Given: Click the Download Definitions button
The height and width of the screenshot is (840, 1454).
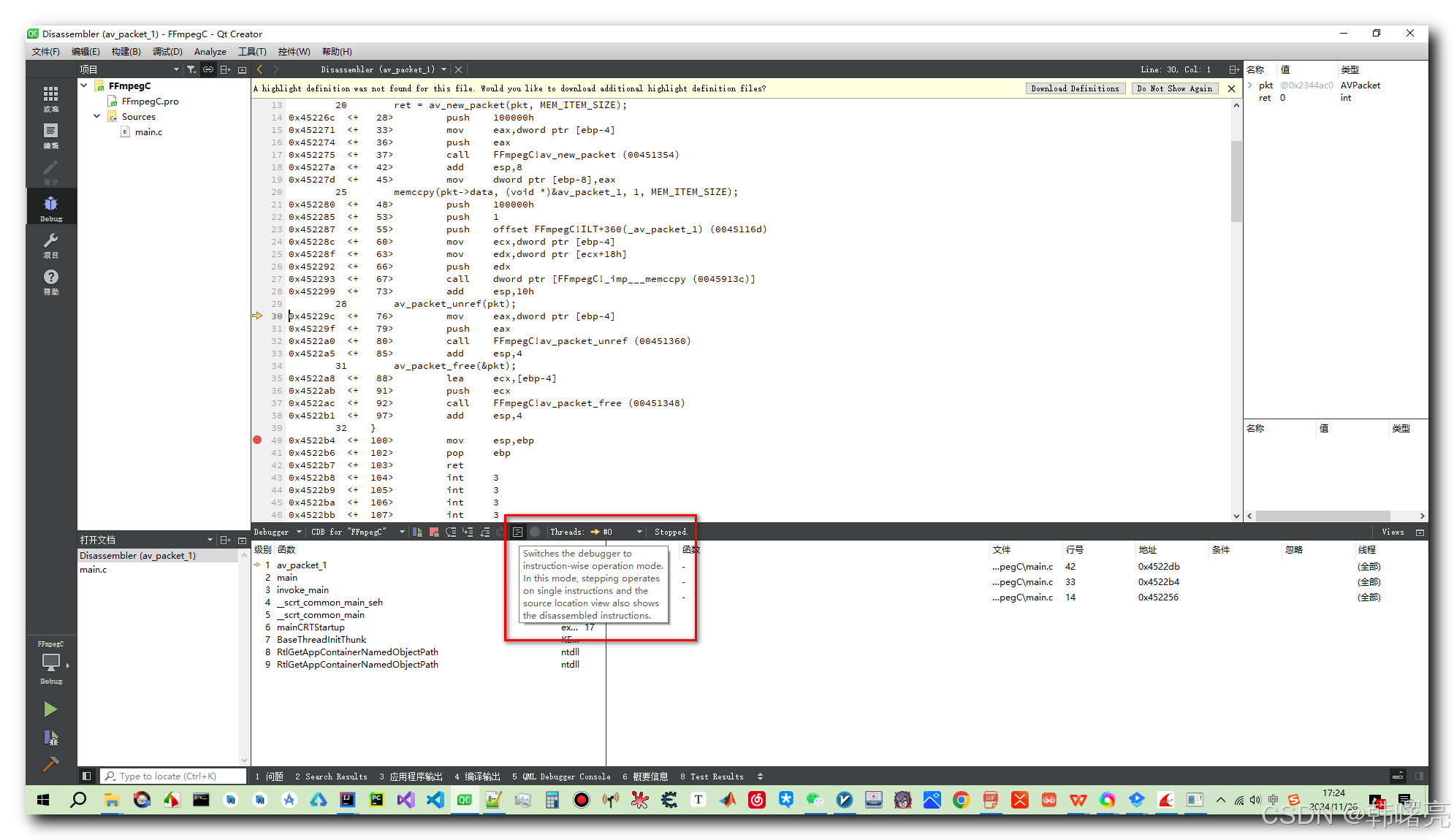Looking at the screenshot, I should (x=1074, y=88).
